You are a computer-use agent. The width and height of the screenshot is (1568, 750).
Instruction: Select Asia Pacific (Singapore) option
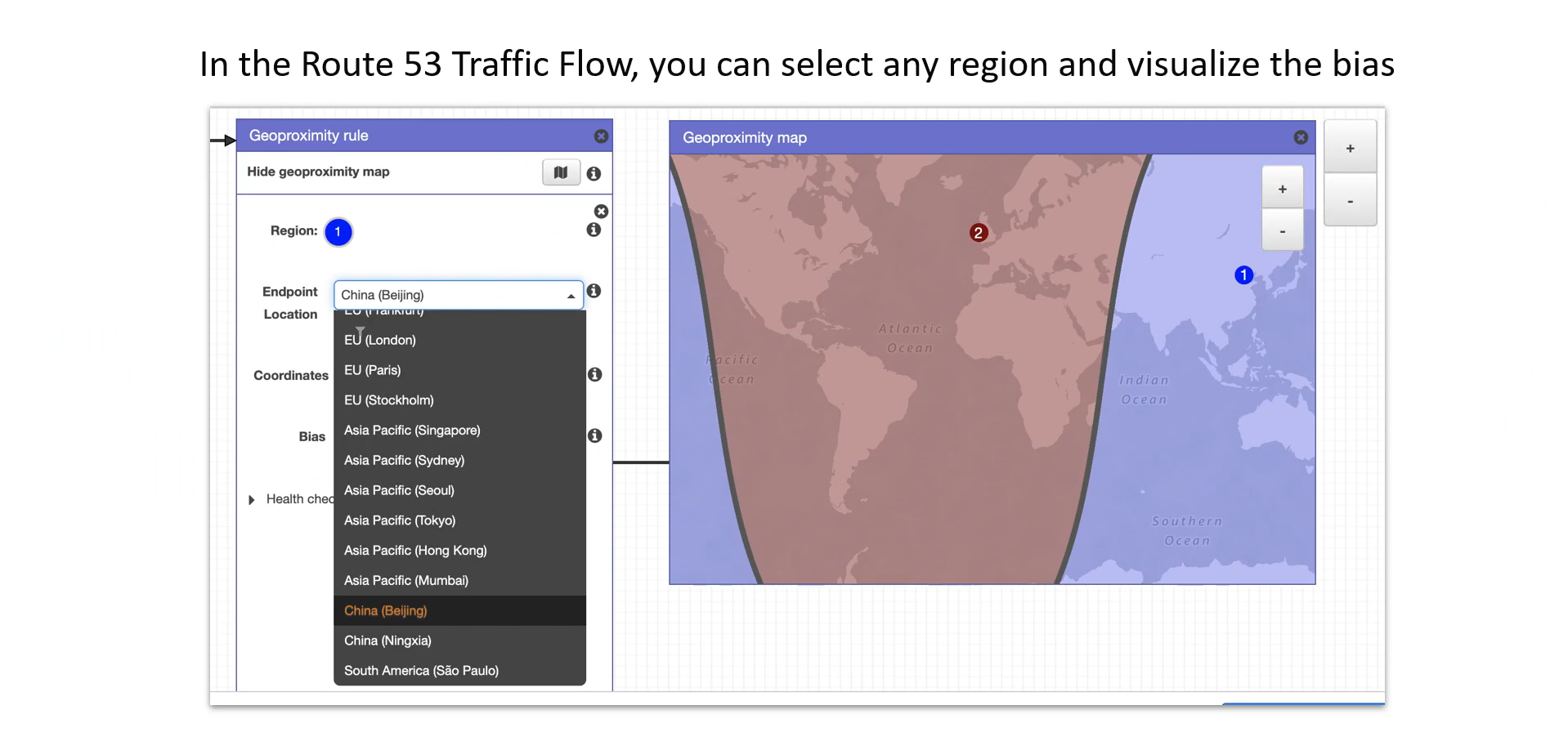[460, 431]
